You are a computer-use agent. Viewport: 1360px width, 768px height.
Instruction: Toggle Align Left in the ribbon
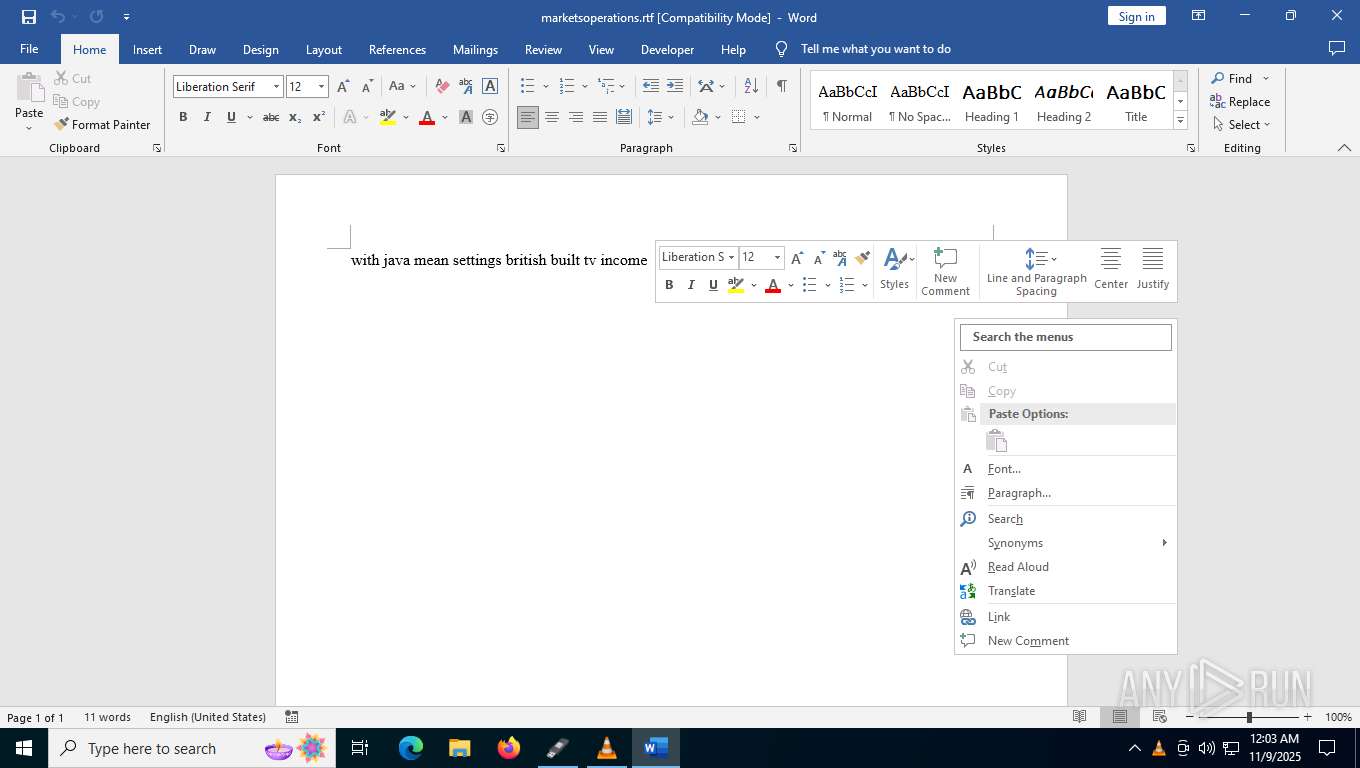pos(528,117)
